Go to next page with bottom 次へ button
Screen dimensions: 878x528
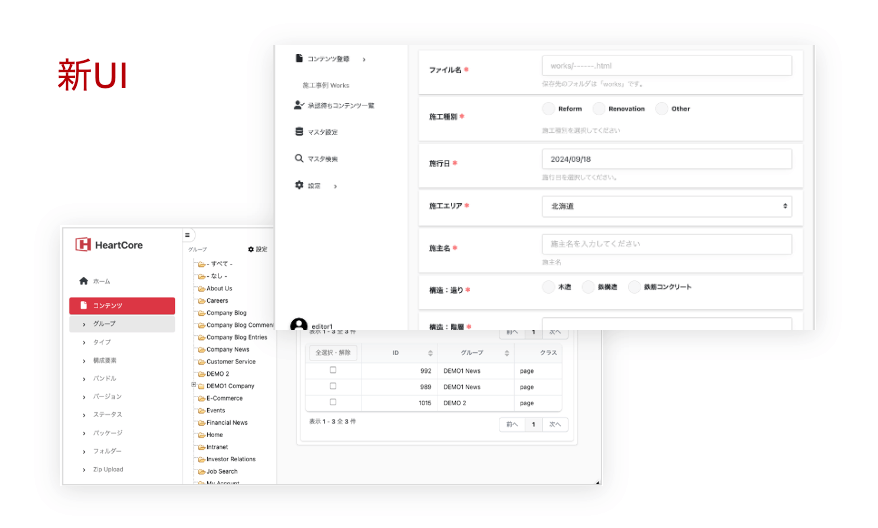[556, 424]
